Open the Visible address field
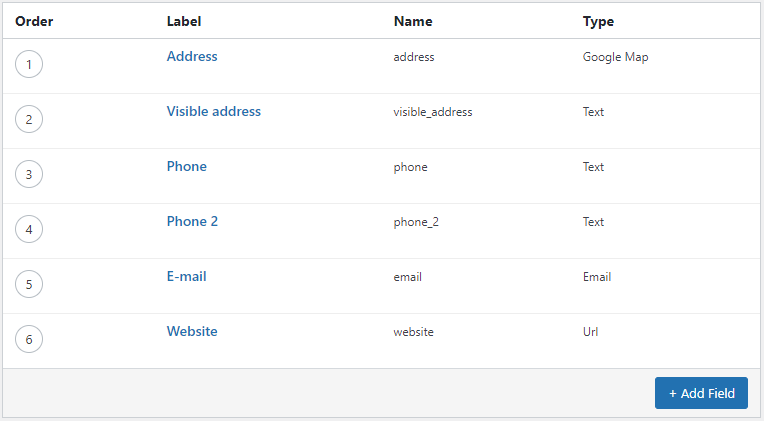 (213, 112)
